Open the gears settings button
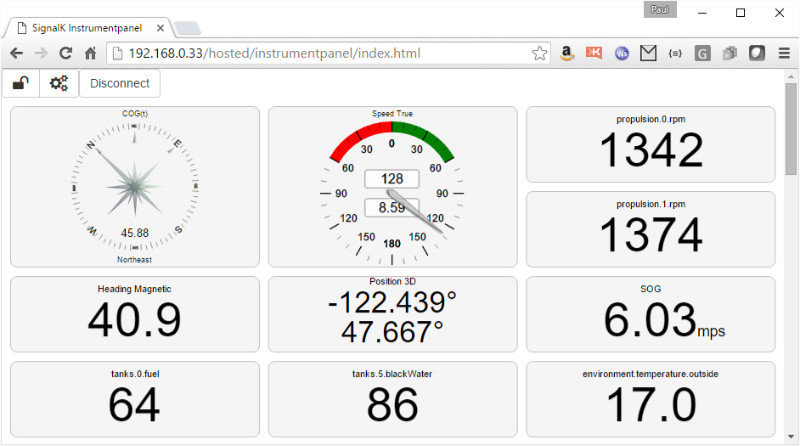Screen dimensions: 800x446 tap(59, 84)
